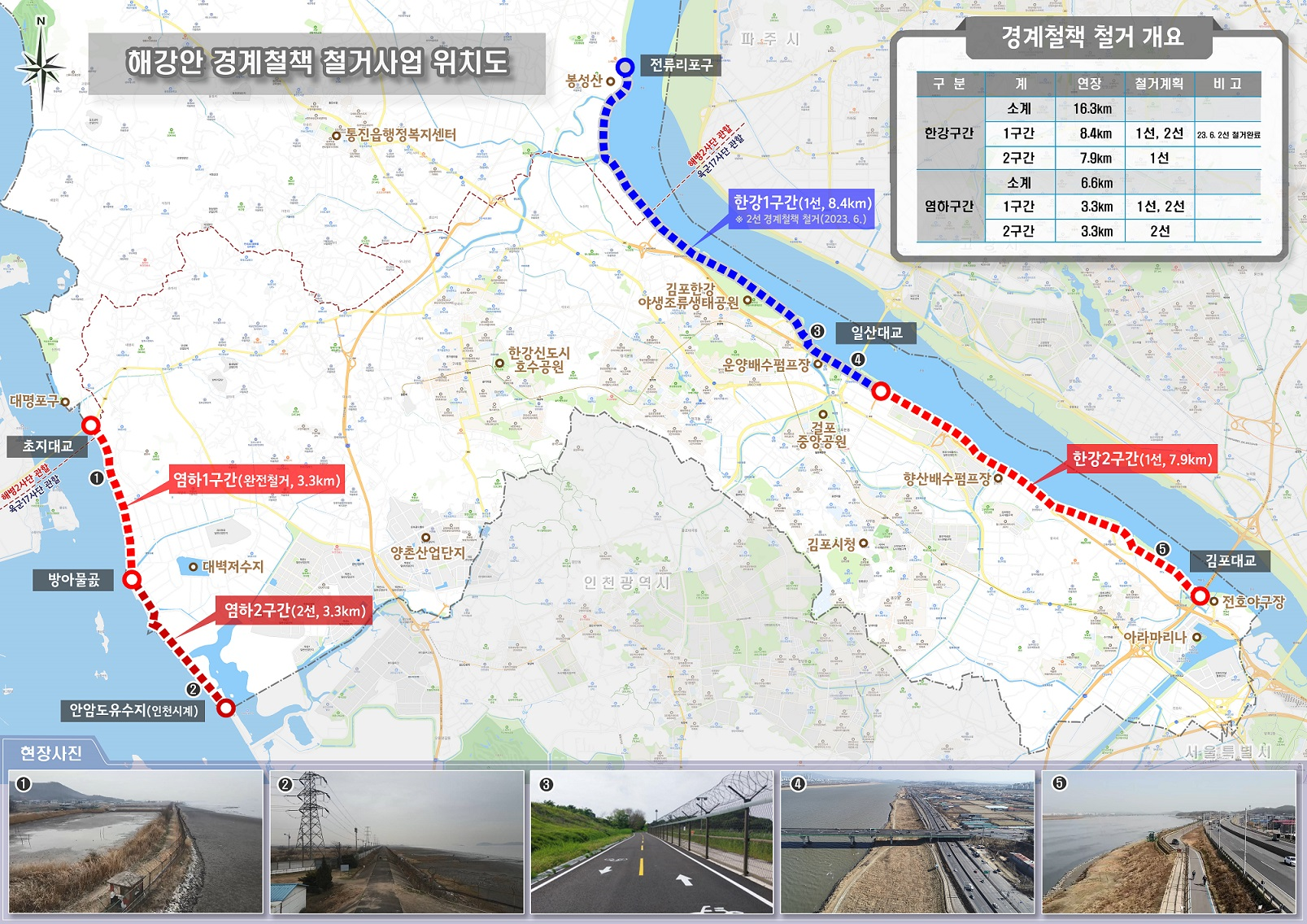Open site photo 1 thumbnail
The image size is (1307, 924).
(x=136, y=842)
